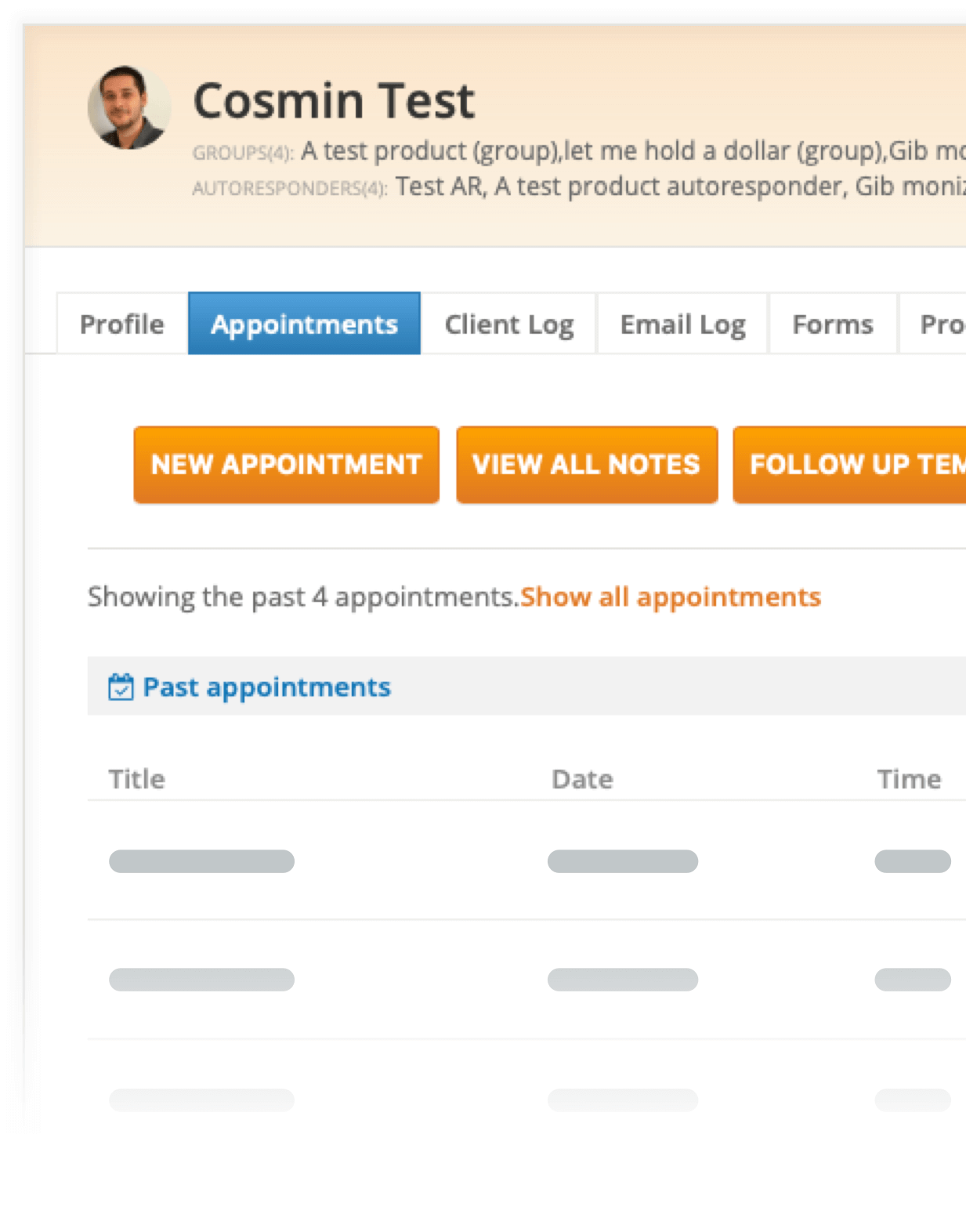966x1232 pixels.
Task: Click the Groups list text in header
Action: coord(633,150)
